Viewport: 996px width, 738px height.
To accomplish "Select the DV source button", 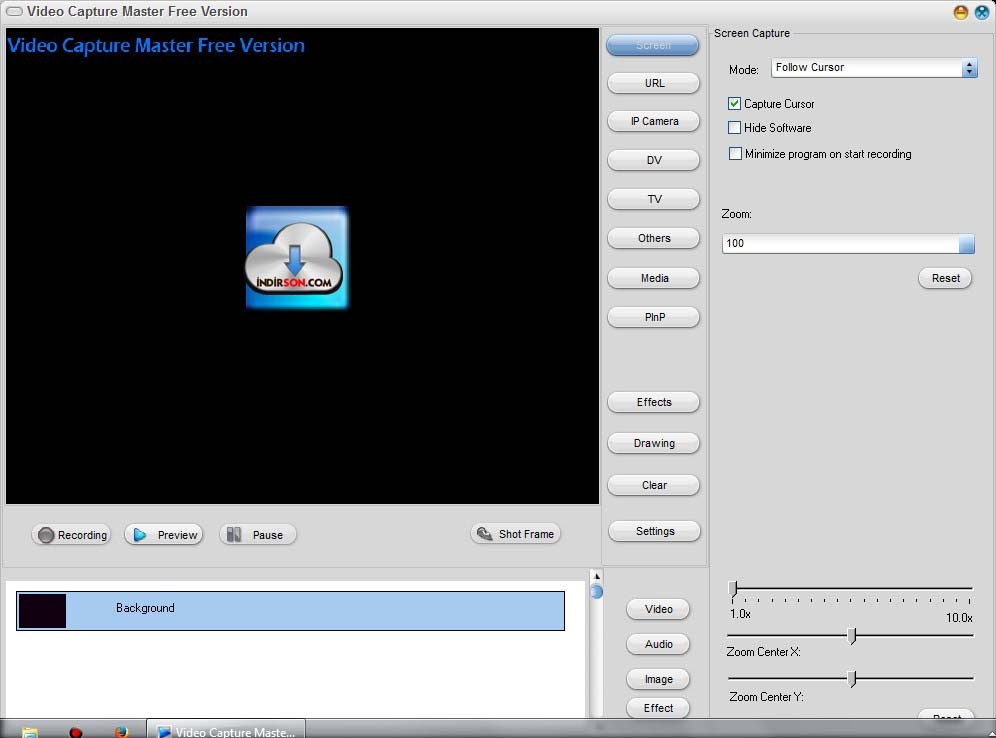I will (x=654, y=160).
